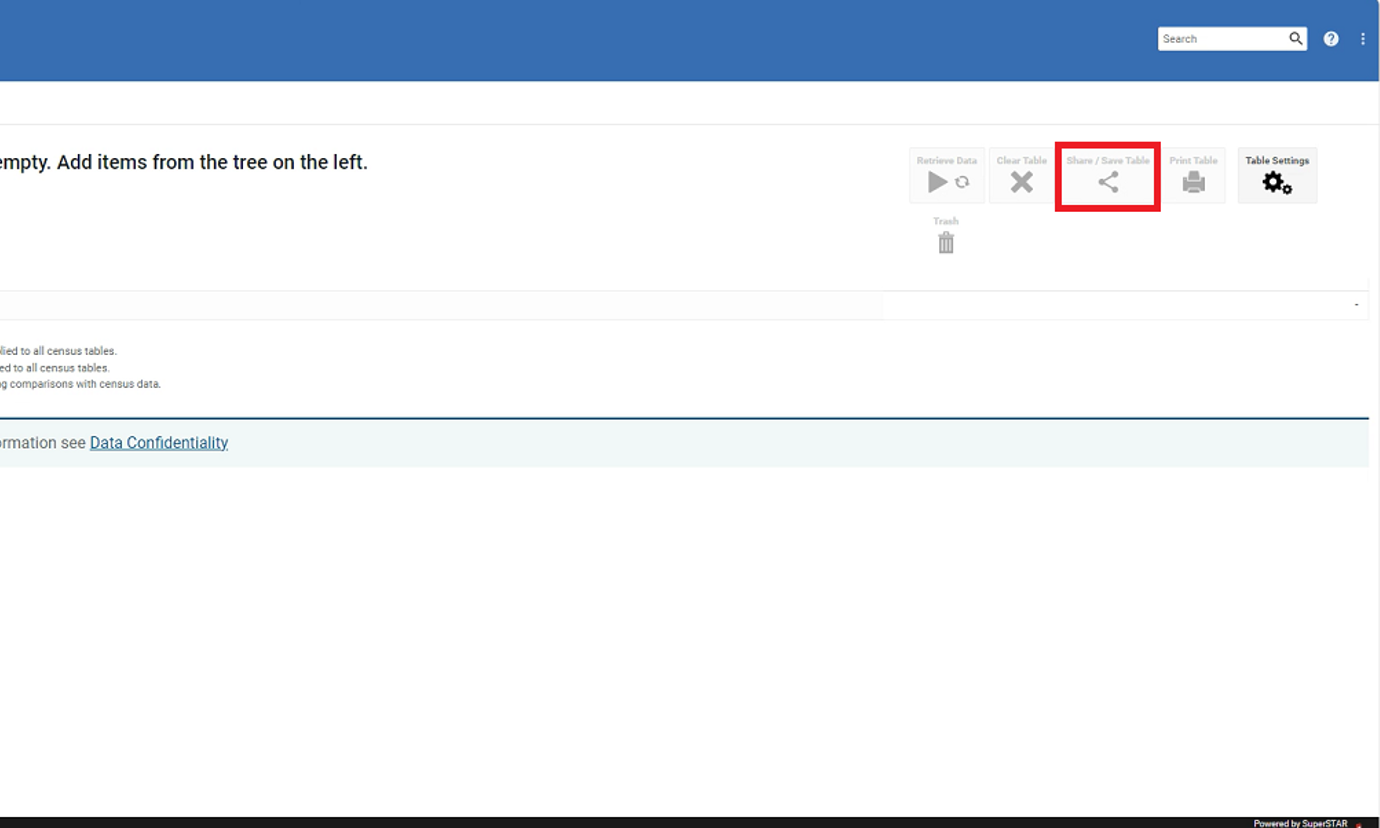Click the "Share / Save Table" label

tap(1108, 161)
